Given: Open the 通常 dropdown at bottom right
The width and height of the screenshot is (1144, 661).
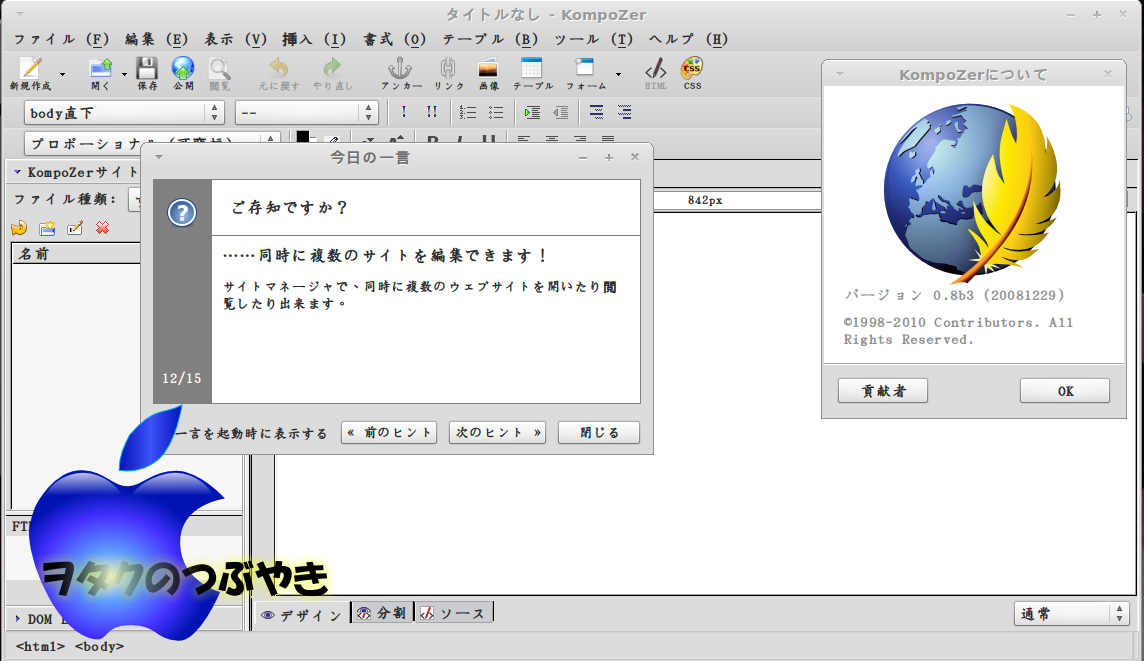Looking at the screenshot, I should 1072,614.
